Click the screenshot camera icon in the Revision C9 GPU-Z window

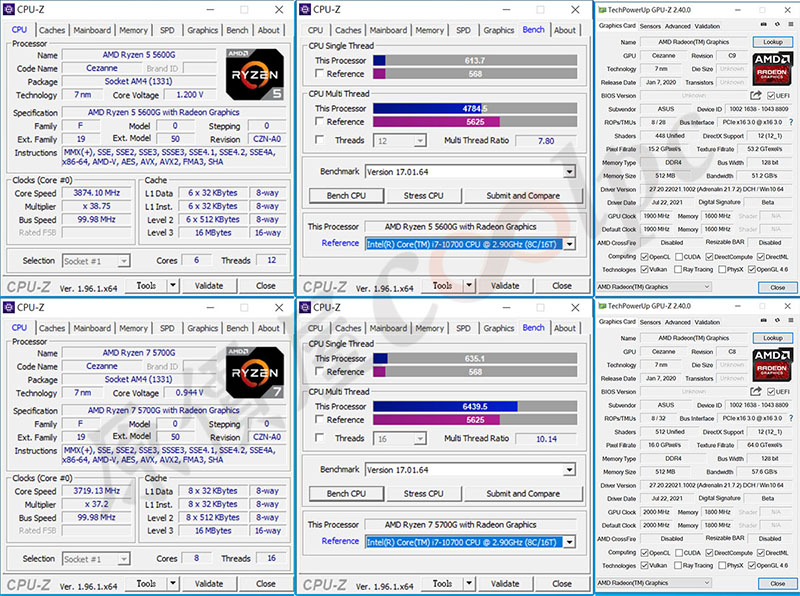[x=764, y=24]
